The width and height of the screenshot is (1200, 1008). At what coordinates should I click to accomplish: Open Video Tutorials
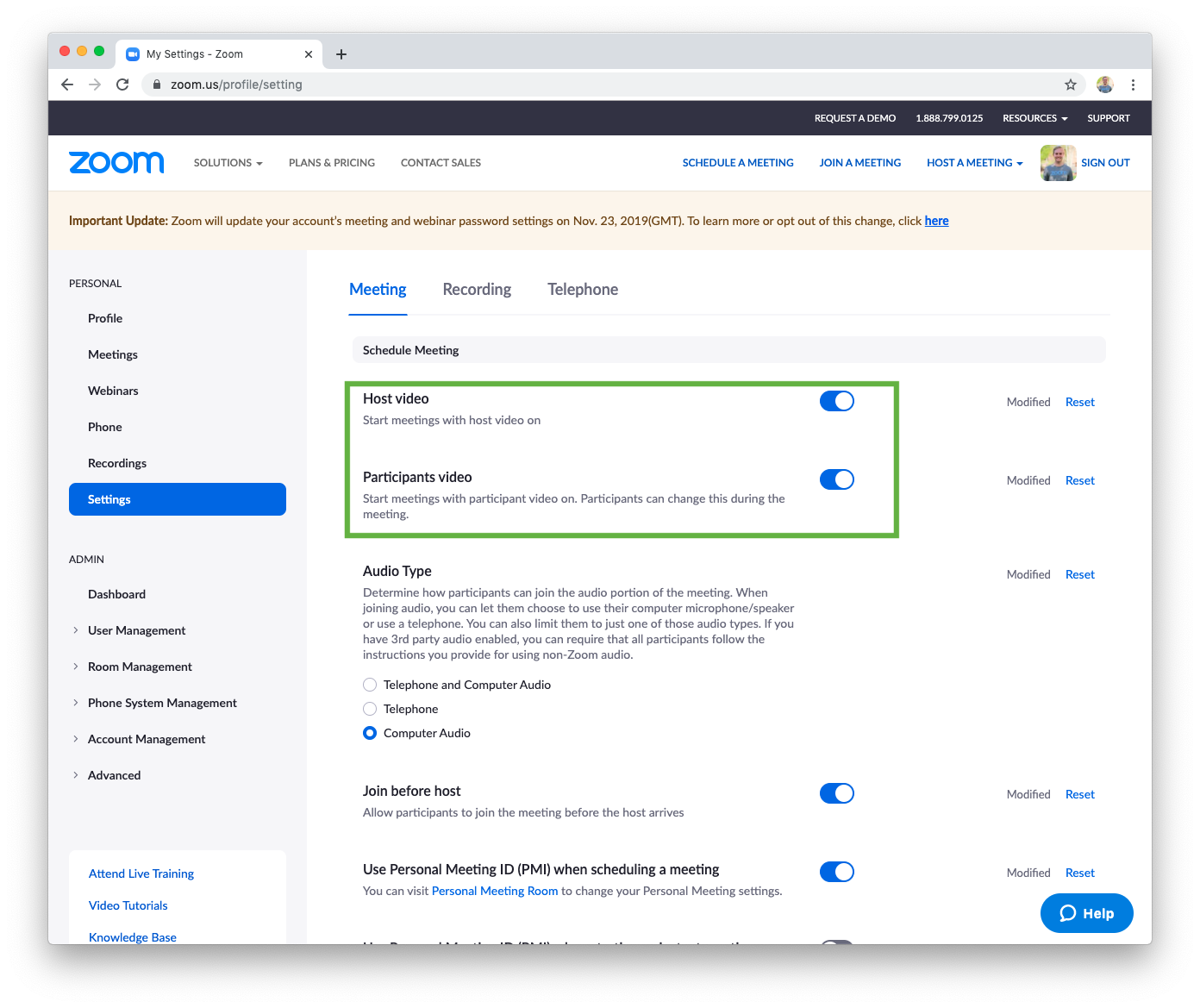click(128, 905)
